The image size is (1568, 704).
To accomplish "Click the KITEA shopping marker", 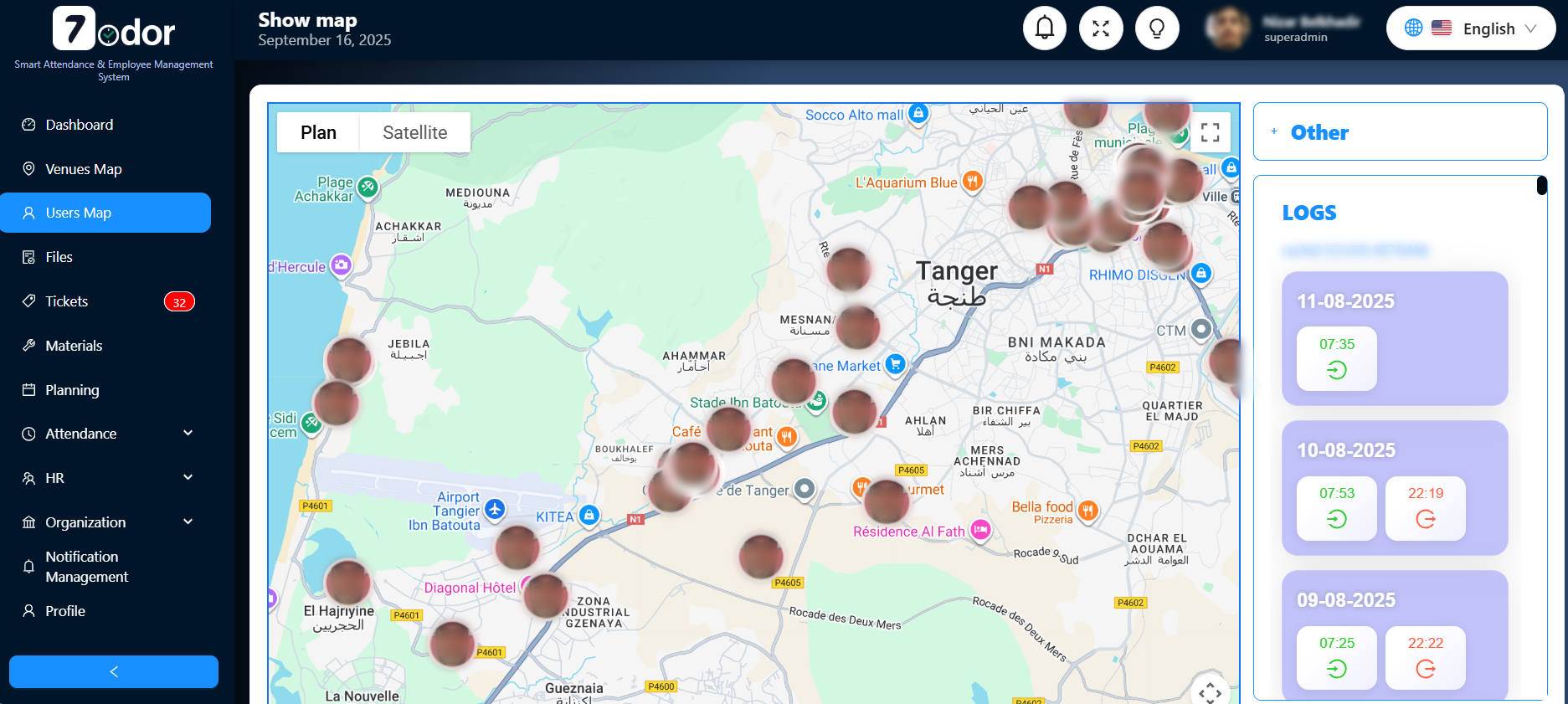I will (589, 516).
